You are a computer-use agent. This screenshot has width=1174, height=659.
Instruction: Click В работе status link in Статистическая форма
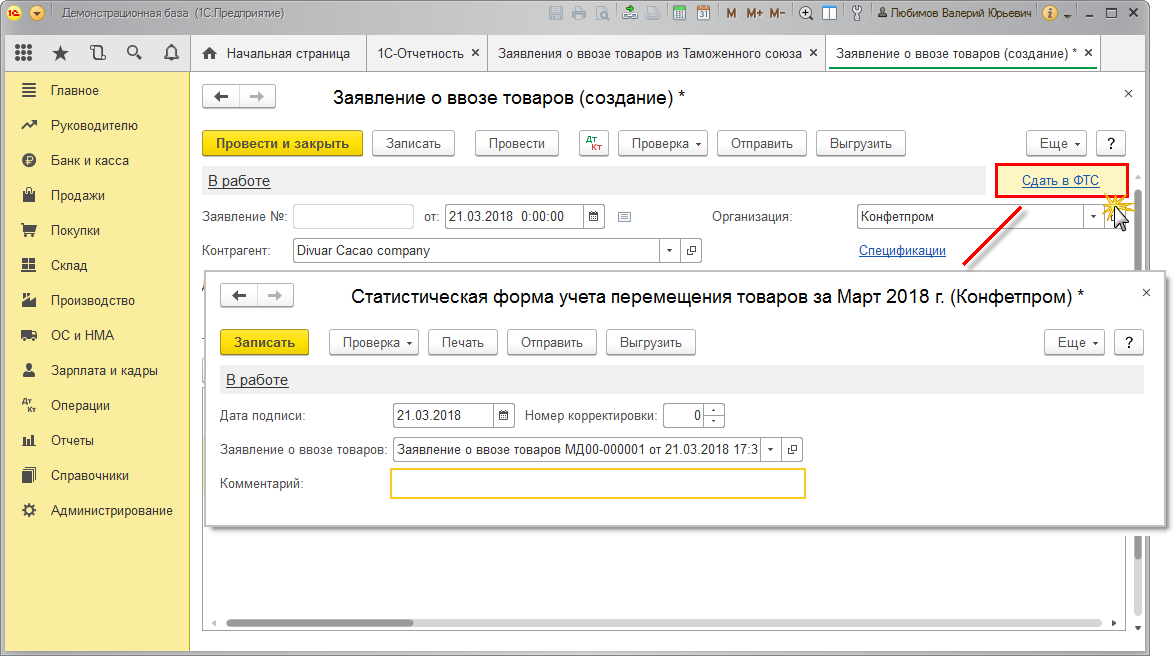257,380
